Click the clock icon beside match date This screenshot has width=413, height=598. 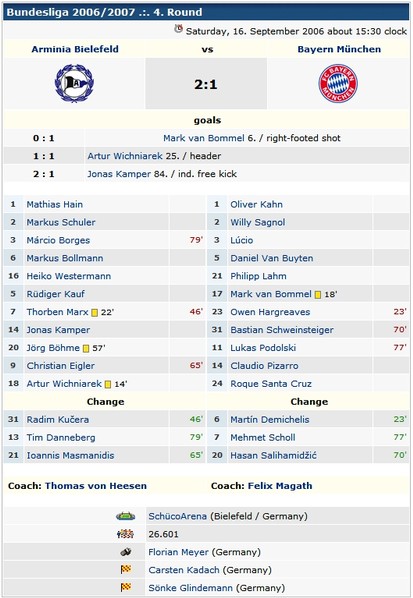pos(178,29)
